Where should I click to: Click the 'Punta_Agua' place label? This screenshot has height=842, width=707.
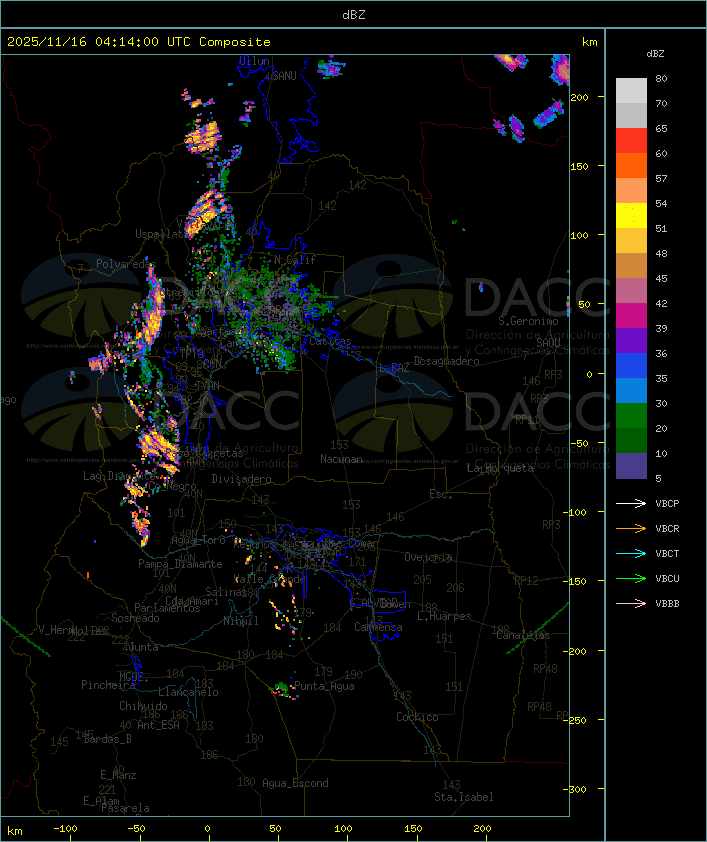(x=324, y=686)
